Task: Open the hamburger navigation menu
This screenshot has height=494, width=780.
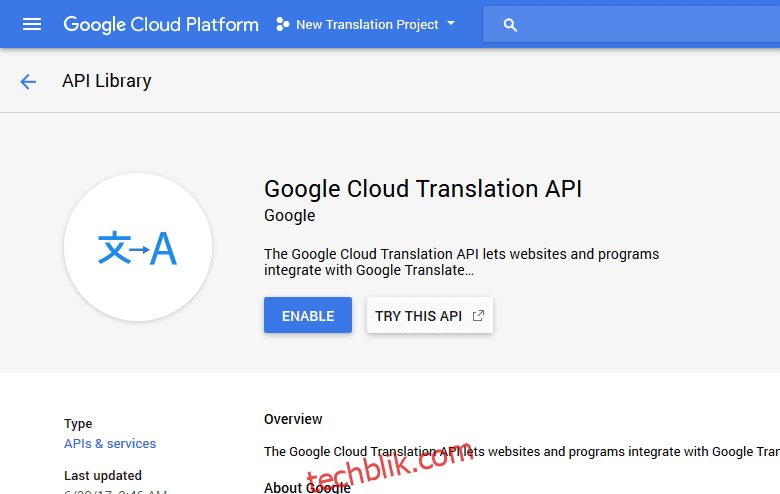Action: pos(32,24)
